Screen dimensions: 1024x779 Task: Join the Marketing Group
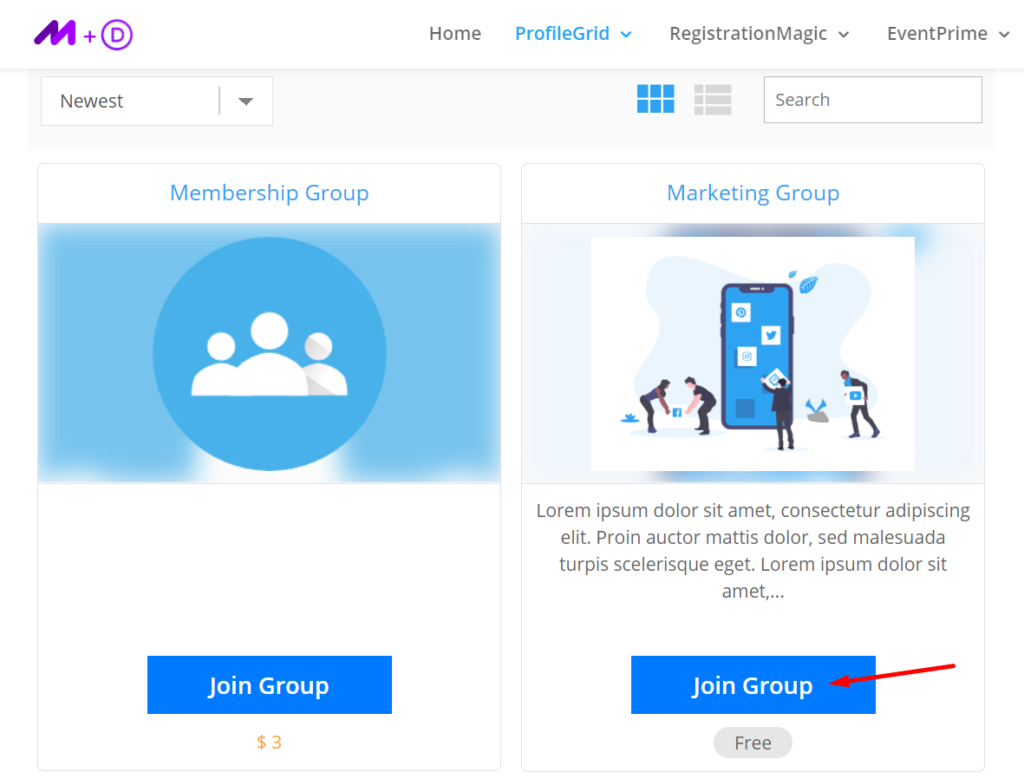click(752, 685)
